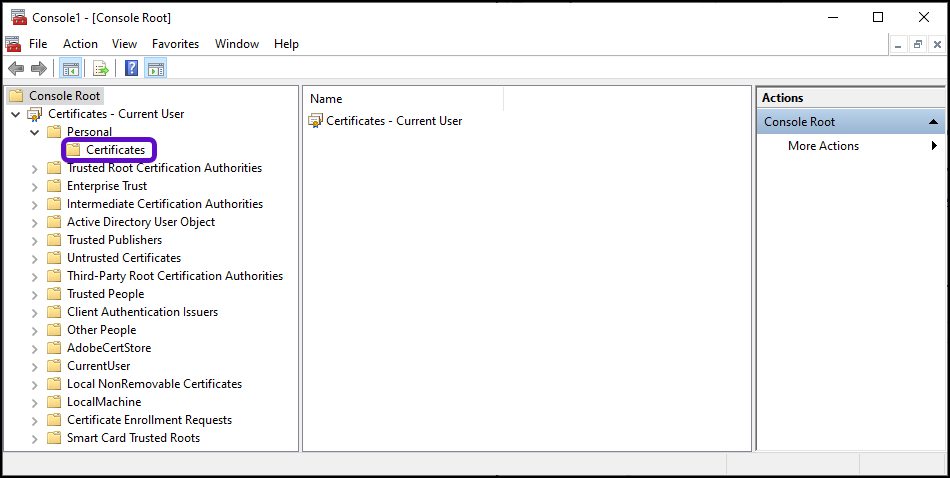Select the Untrusted Certificates folder icon
Viewport: 950px width, 478px height.
click(x=54, y=258)
